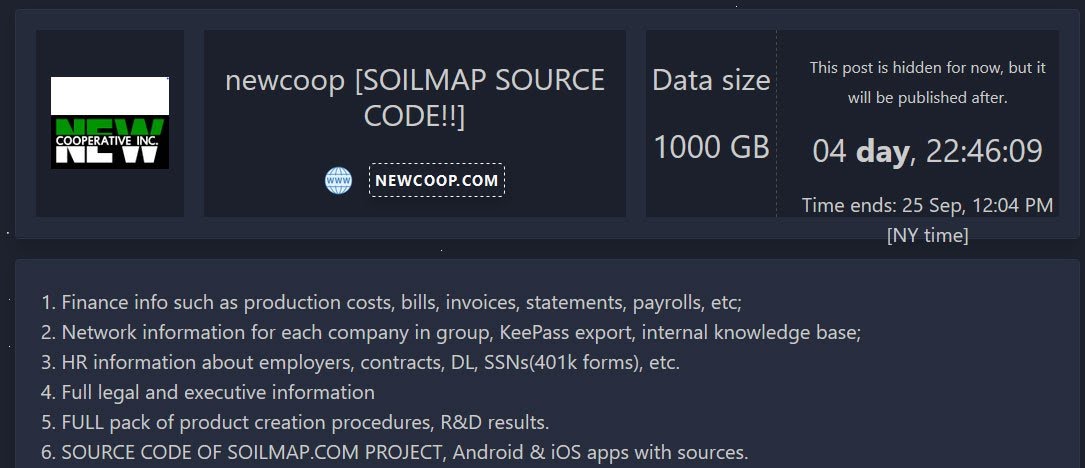This screenshot has height=468, width=1085.
Task: Click the NEW Cooperative Inc. logo
Action: (x=110, y=123)
